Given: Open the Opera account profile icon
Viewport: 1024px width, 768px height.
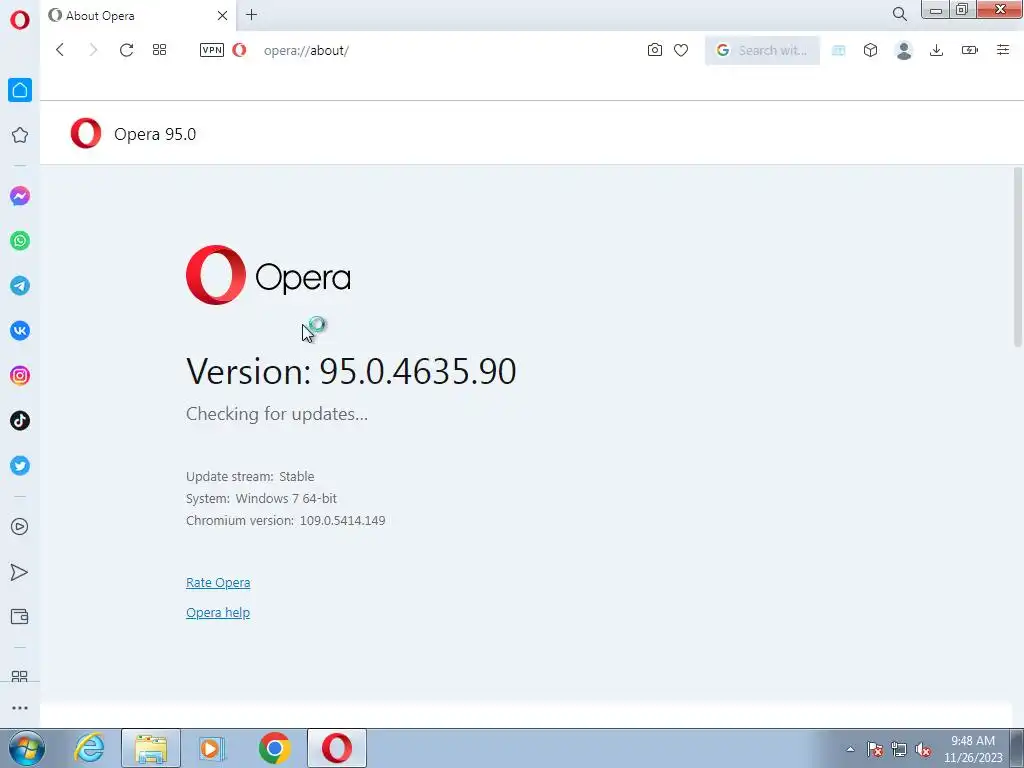Looking at the screenshot, I should [x=904, y=50].
